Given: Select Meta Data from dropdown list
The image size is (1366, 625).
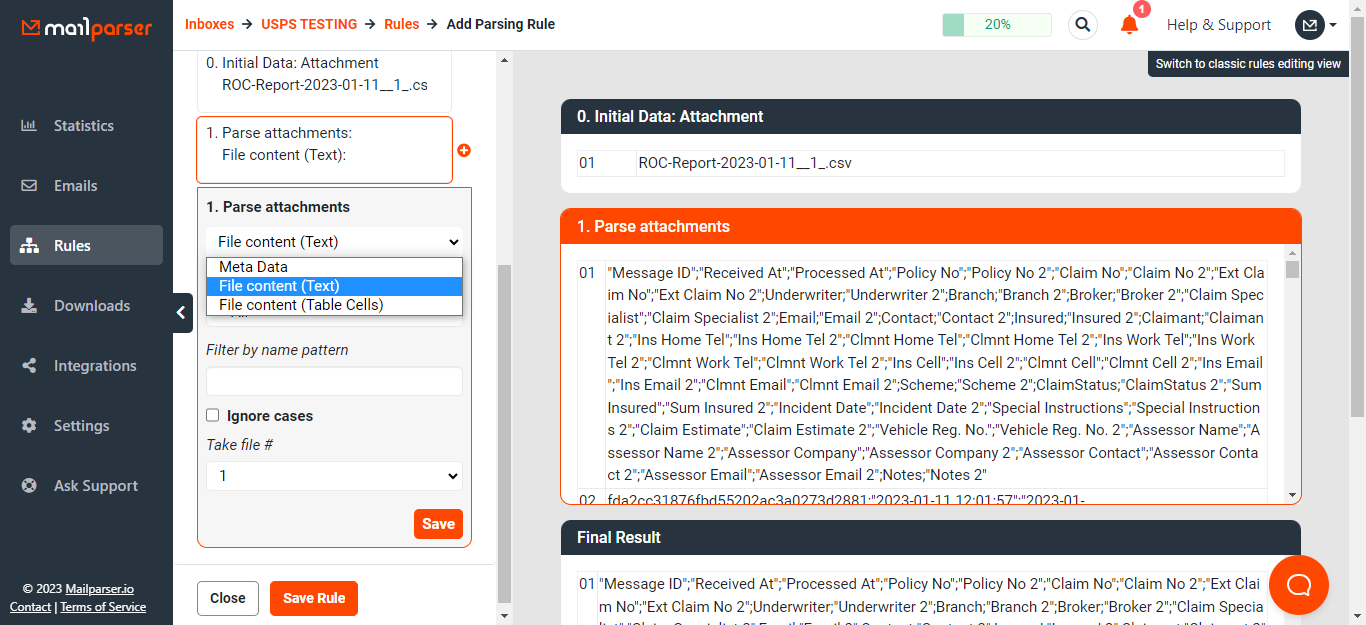Looking at the screenshot, I should tap(254, 267).
